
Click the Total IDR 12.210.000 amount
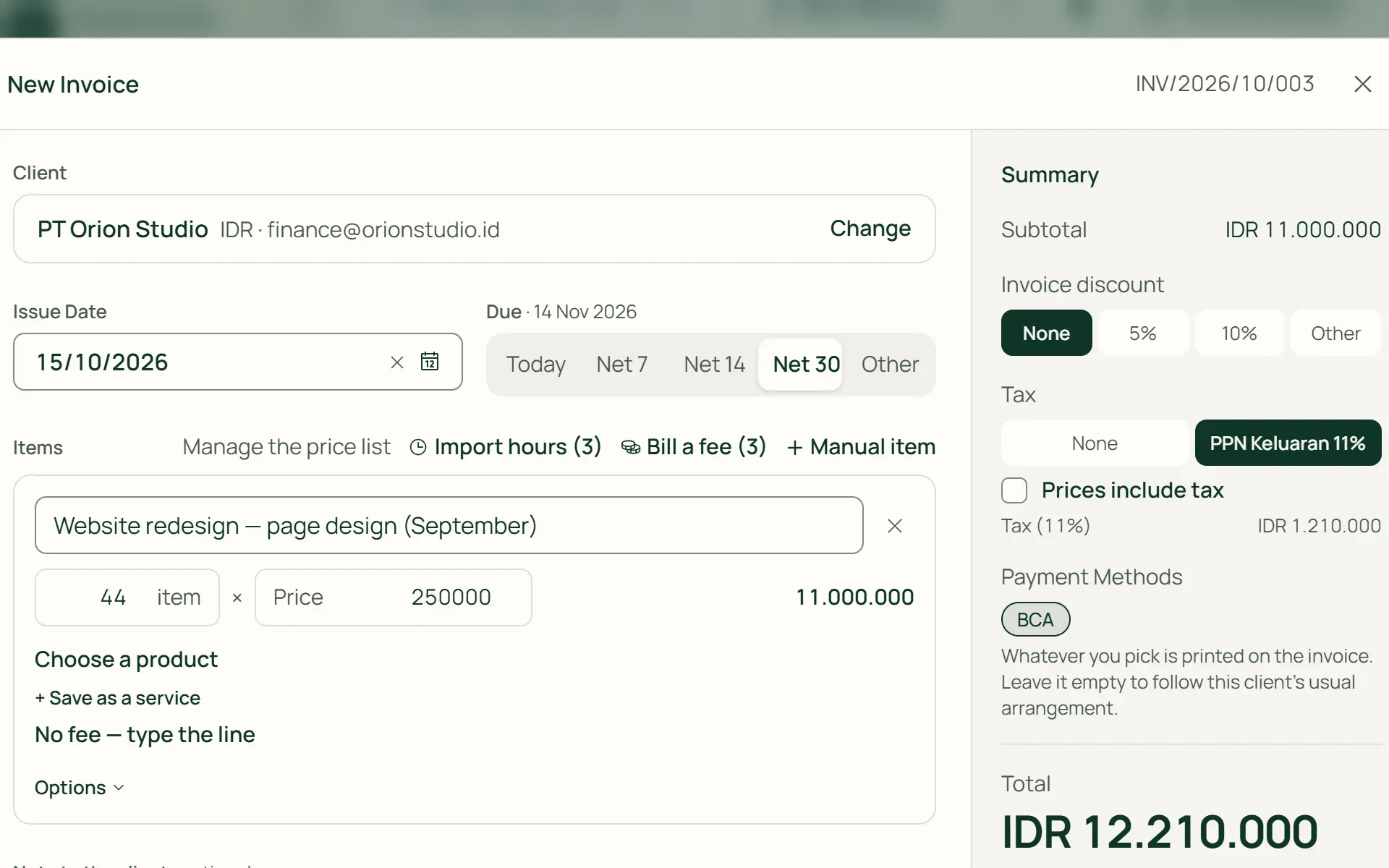(1160, 832)
